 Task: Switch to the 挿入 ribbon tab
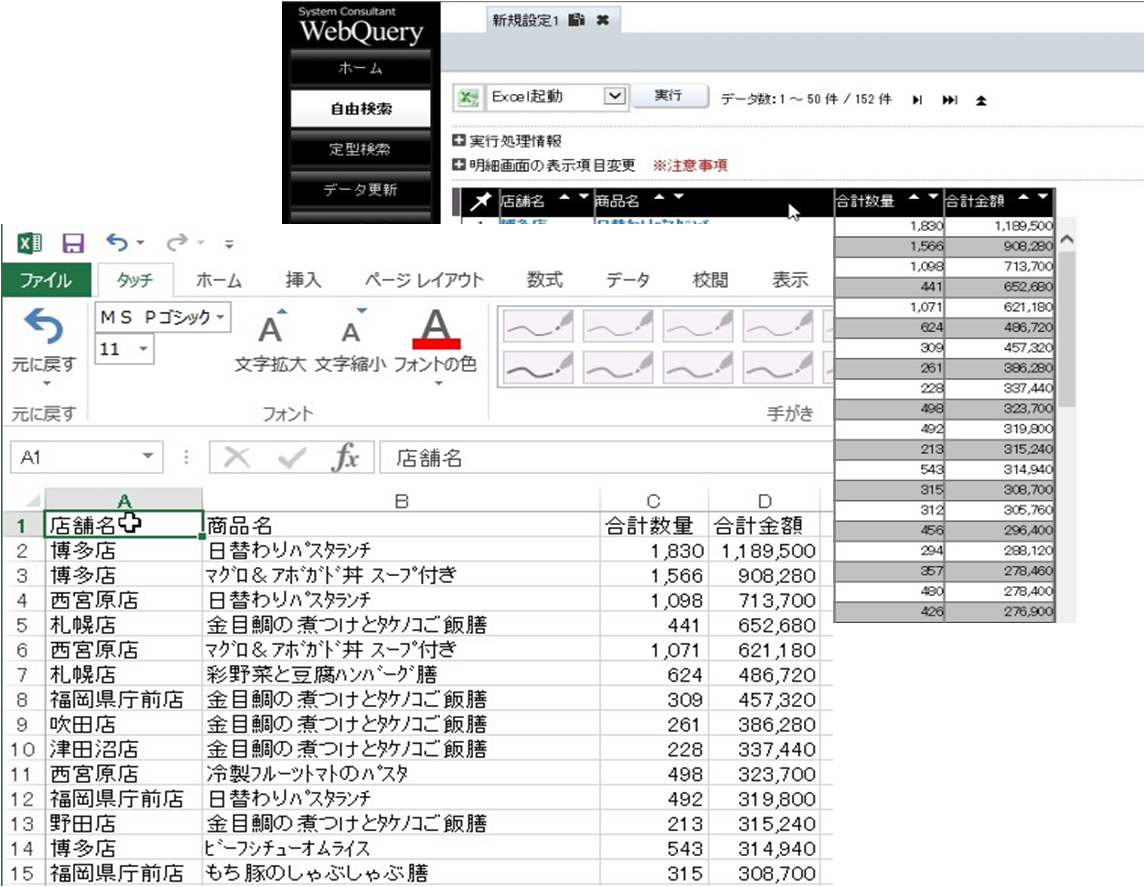tap(302, 280)
